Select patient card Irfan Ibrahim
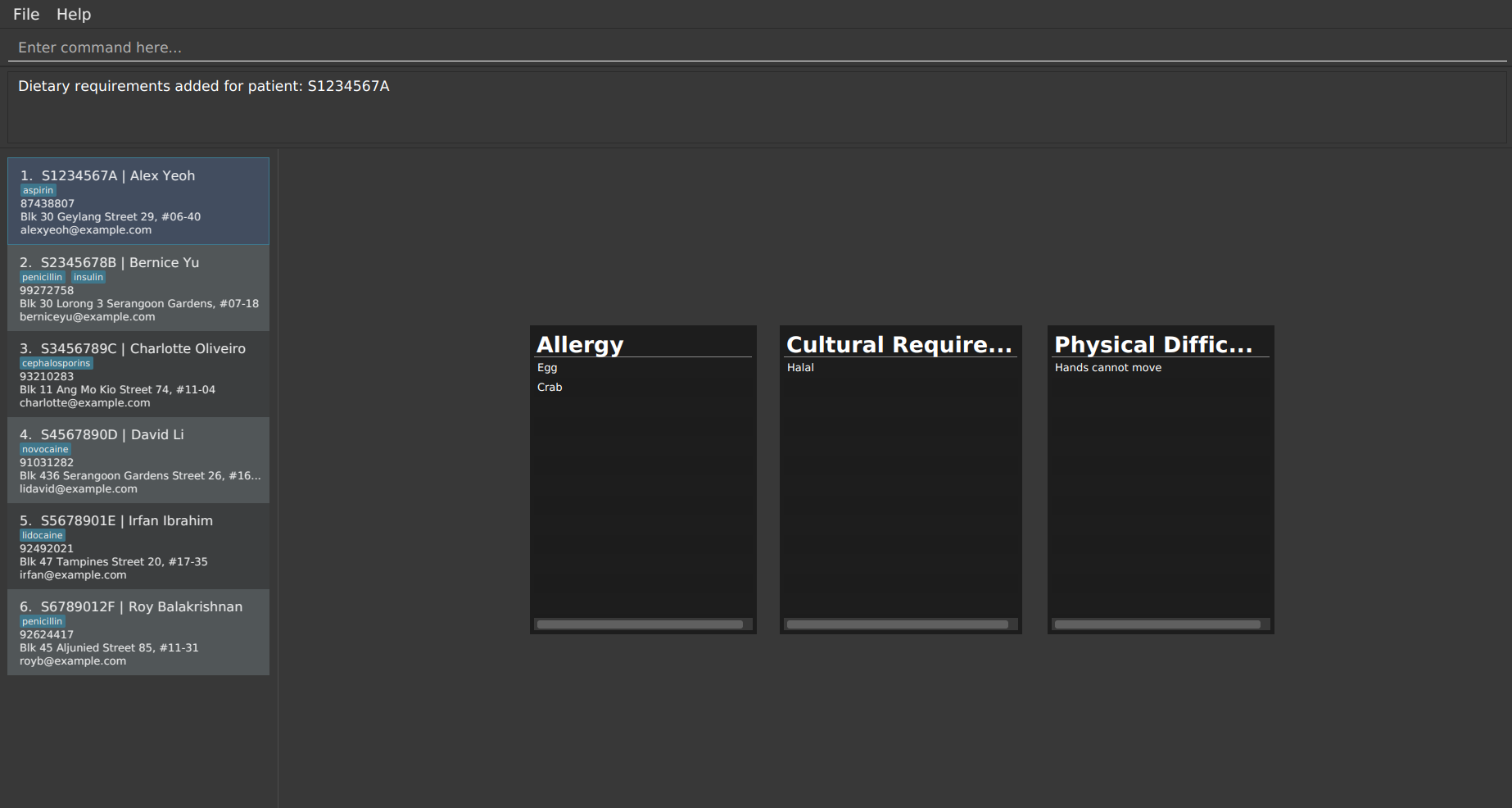The width and height of the screenshot is (1512, 808). pos(138,547)
